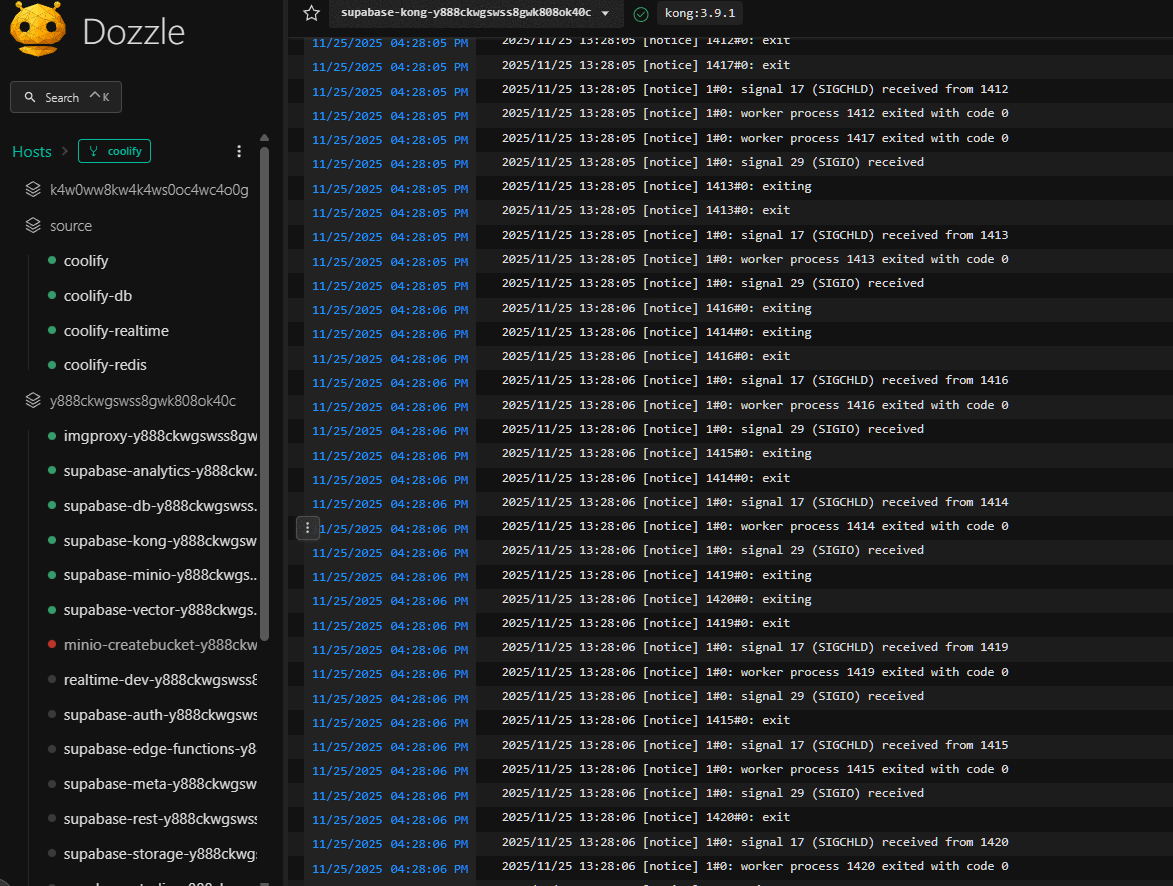The width and height of the screenshot is (1173, 886).
Task: Click the sidebar vertical scrollbar
Action: pyautogui.click(x=264, y=393)
